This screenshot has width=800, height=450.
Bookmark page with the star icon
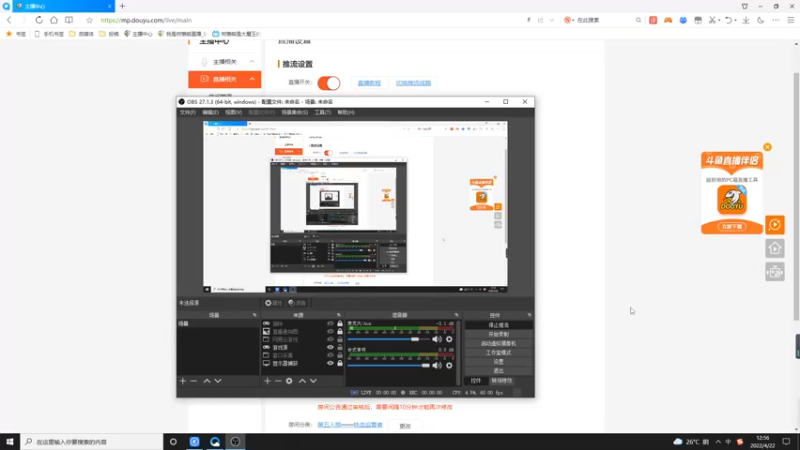[x=89, y=20]
